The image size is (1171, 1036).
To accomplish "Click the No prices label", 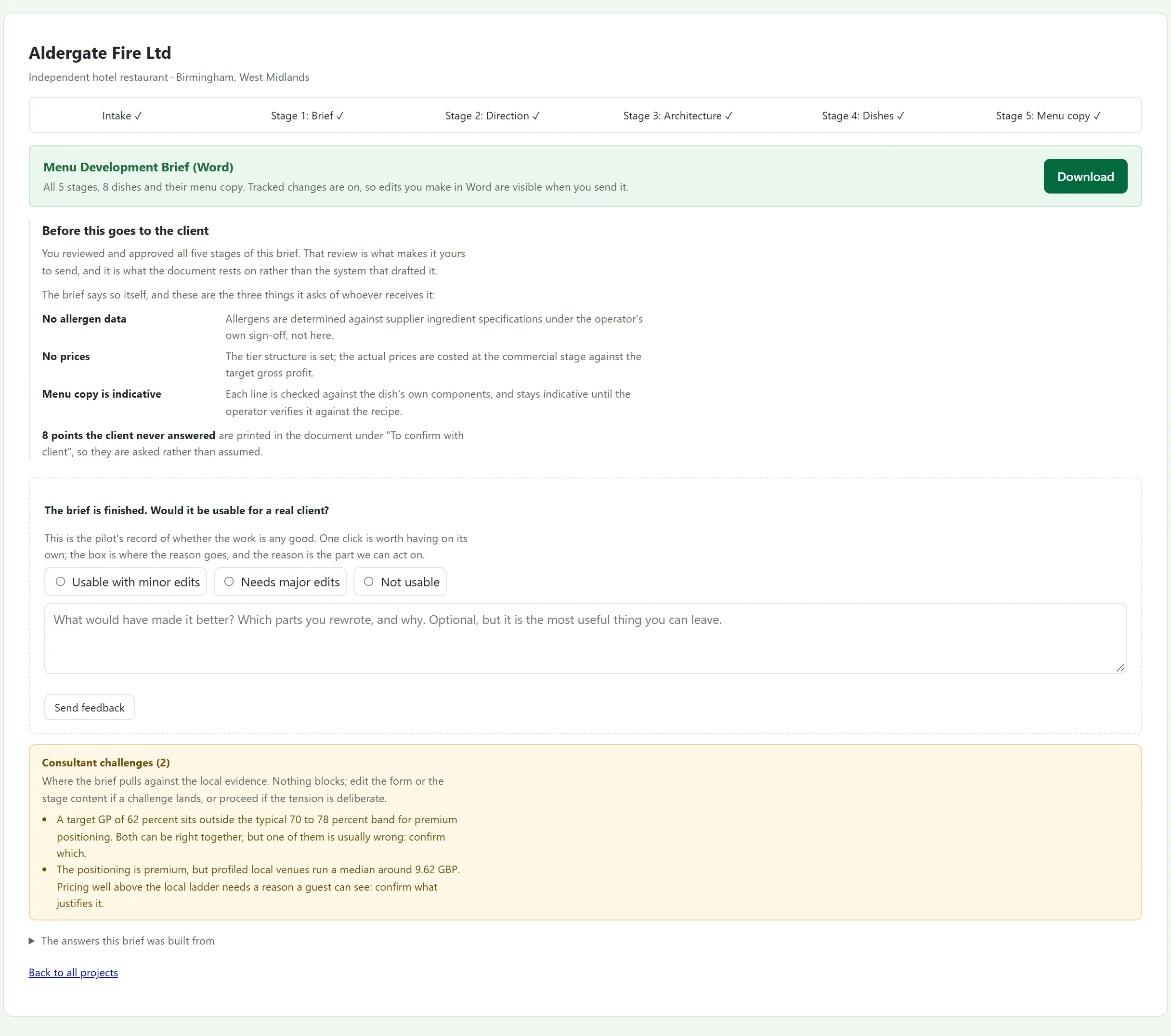I will coord(66,356).
